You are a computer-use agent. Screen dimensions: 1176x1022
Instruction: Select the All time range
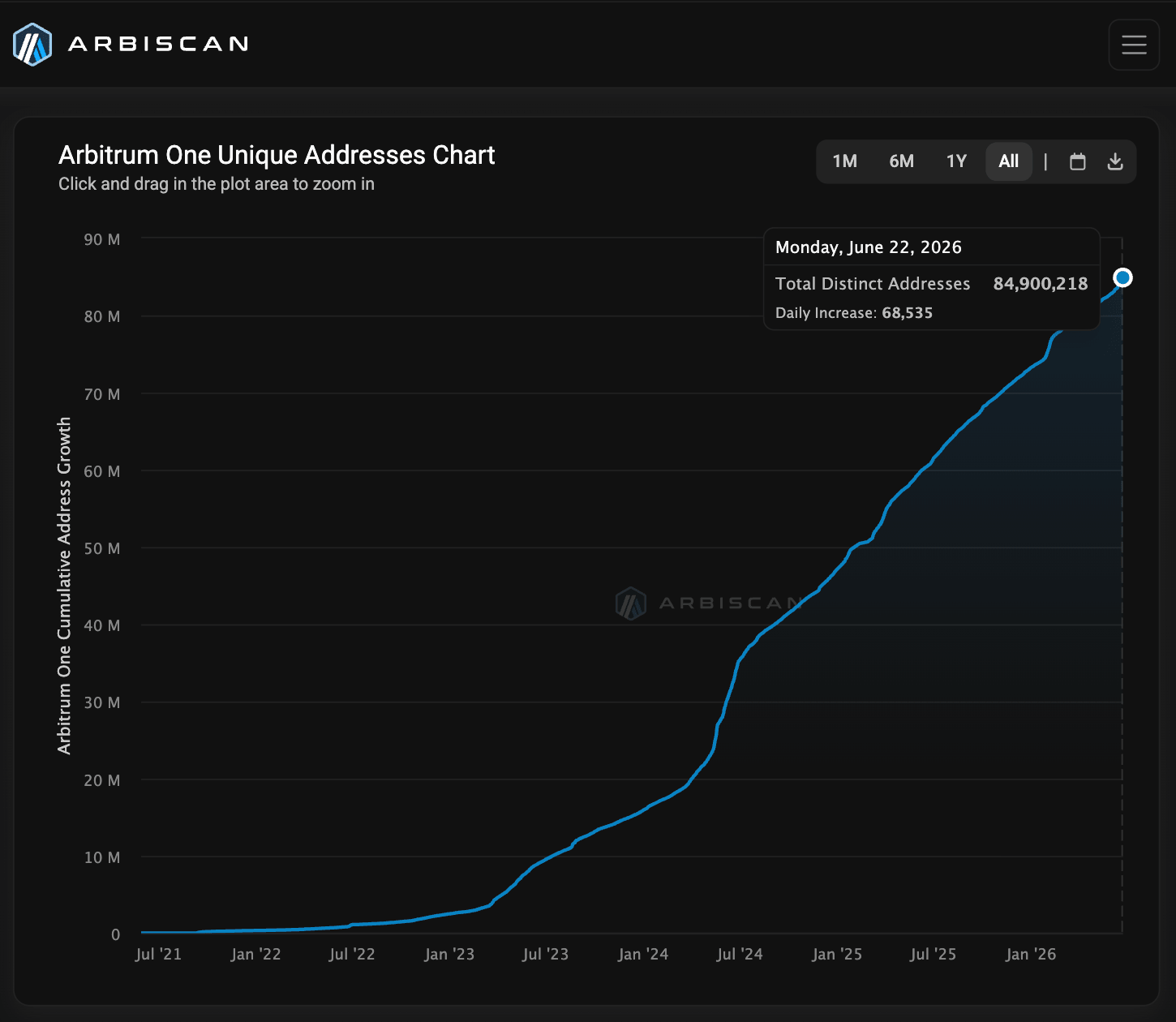1009,161
